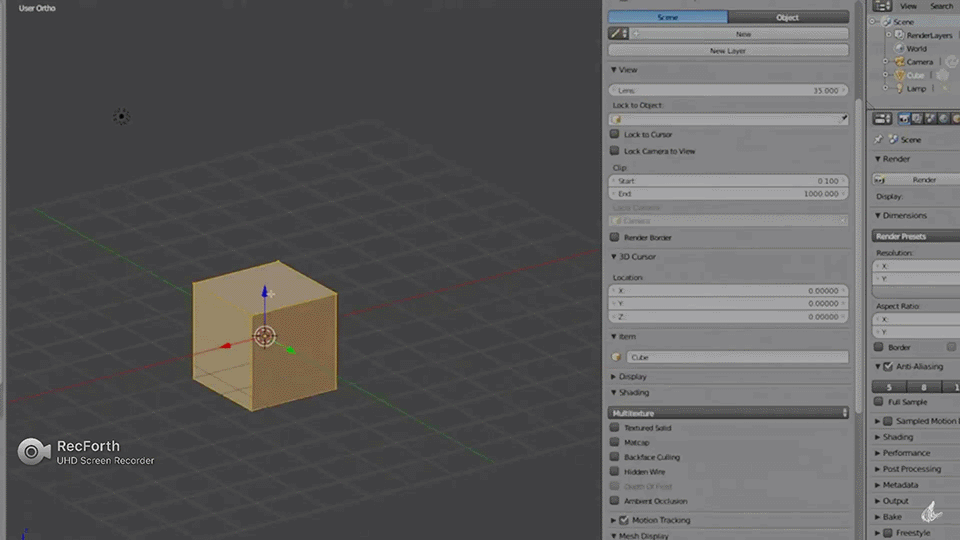Enable Lock to Cursor checkbox

pos(615,134)
